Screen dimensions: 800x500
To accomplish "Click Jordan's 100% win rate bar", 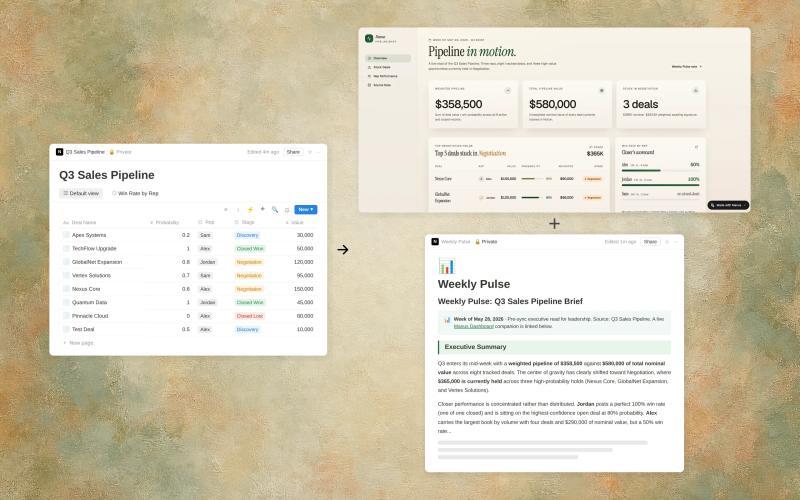I will point(660,185).
